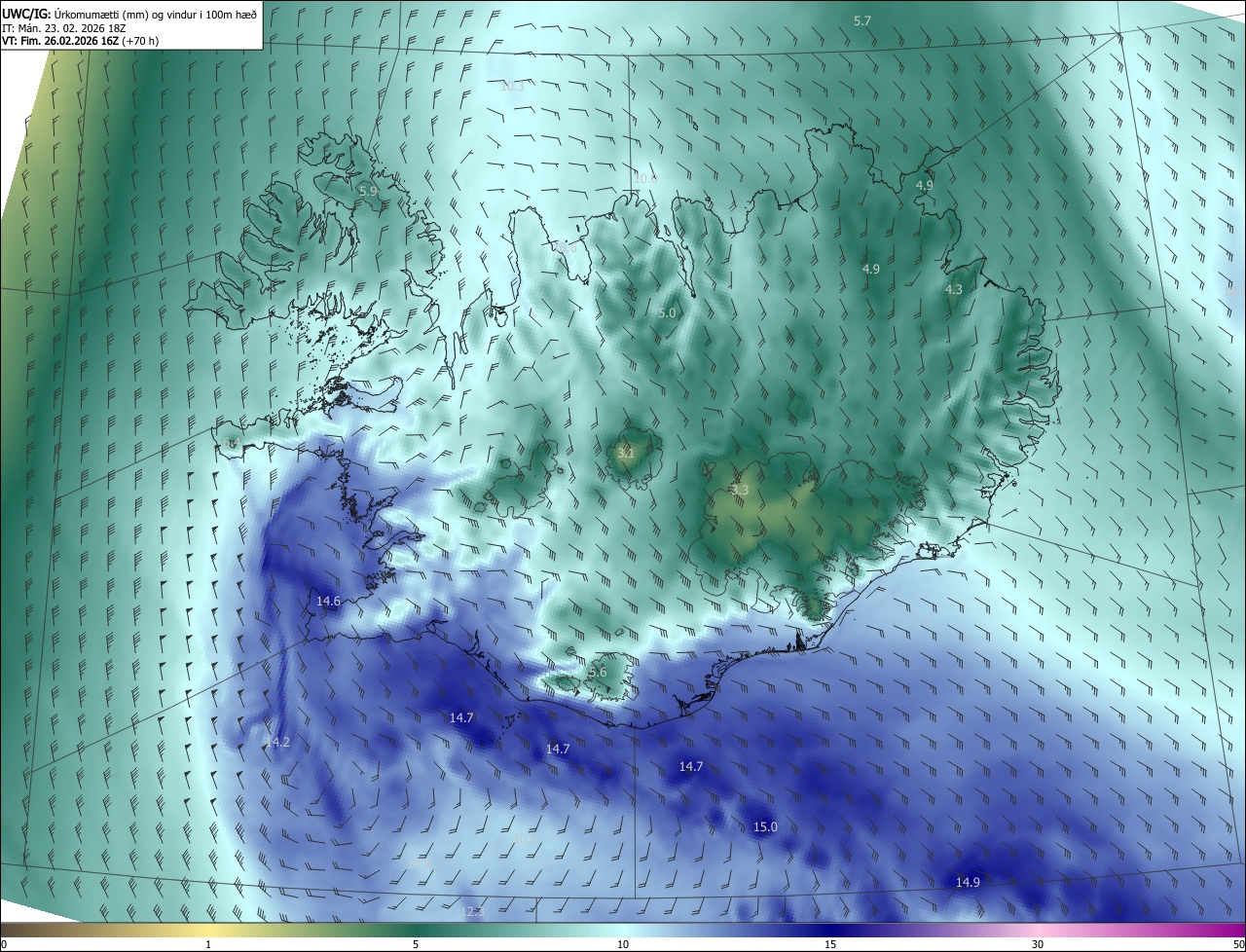Click the 5.9 value over the Westfjords
The image size is (1246, 952).
click(368, 192)
